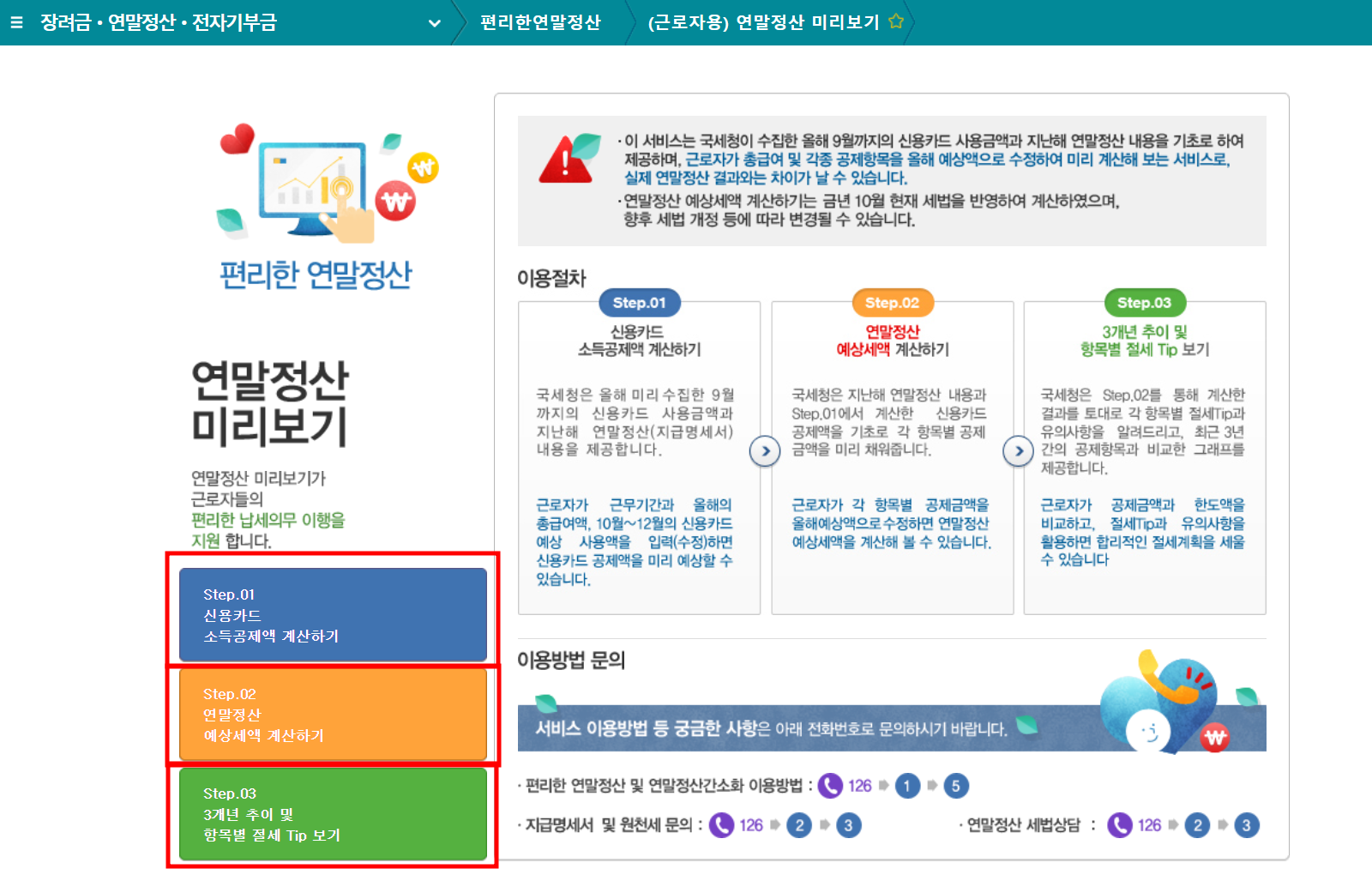Image resolution: width=1372 pixels, height=893 pixels.
Task: Toggle the favorite star next to the page title
Action: tap(895, 23)
